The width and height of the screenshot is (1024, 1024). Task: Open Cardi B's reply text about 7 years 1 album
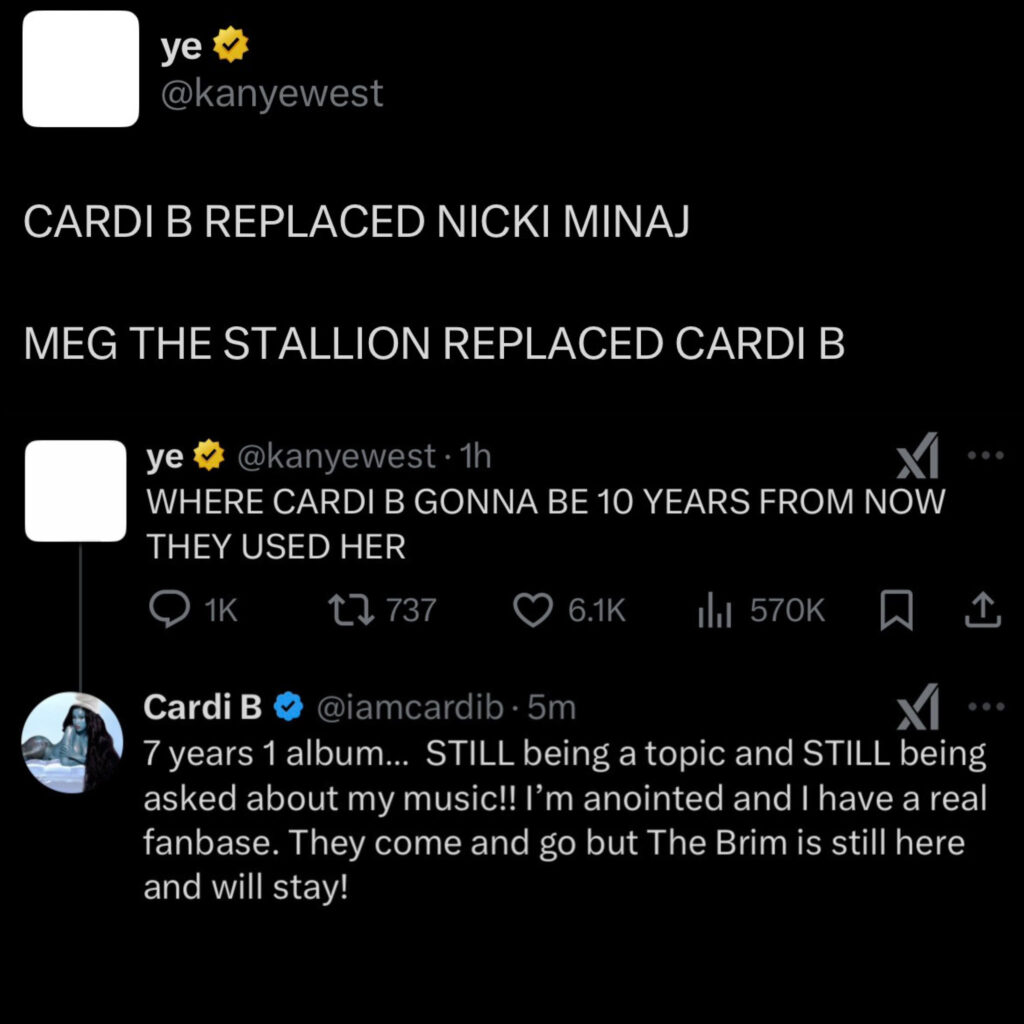[x=565, y=820]
